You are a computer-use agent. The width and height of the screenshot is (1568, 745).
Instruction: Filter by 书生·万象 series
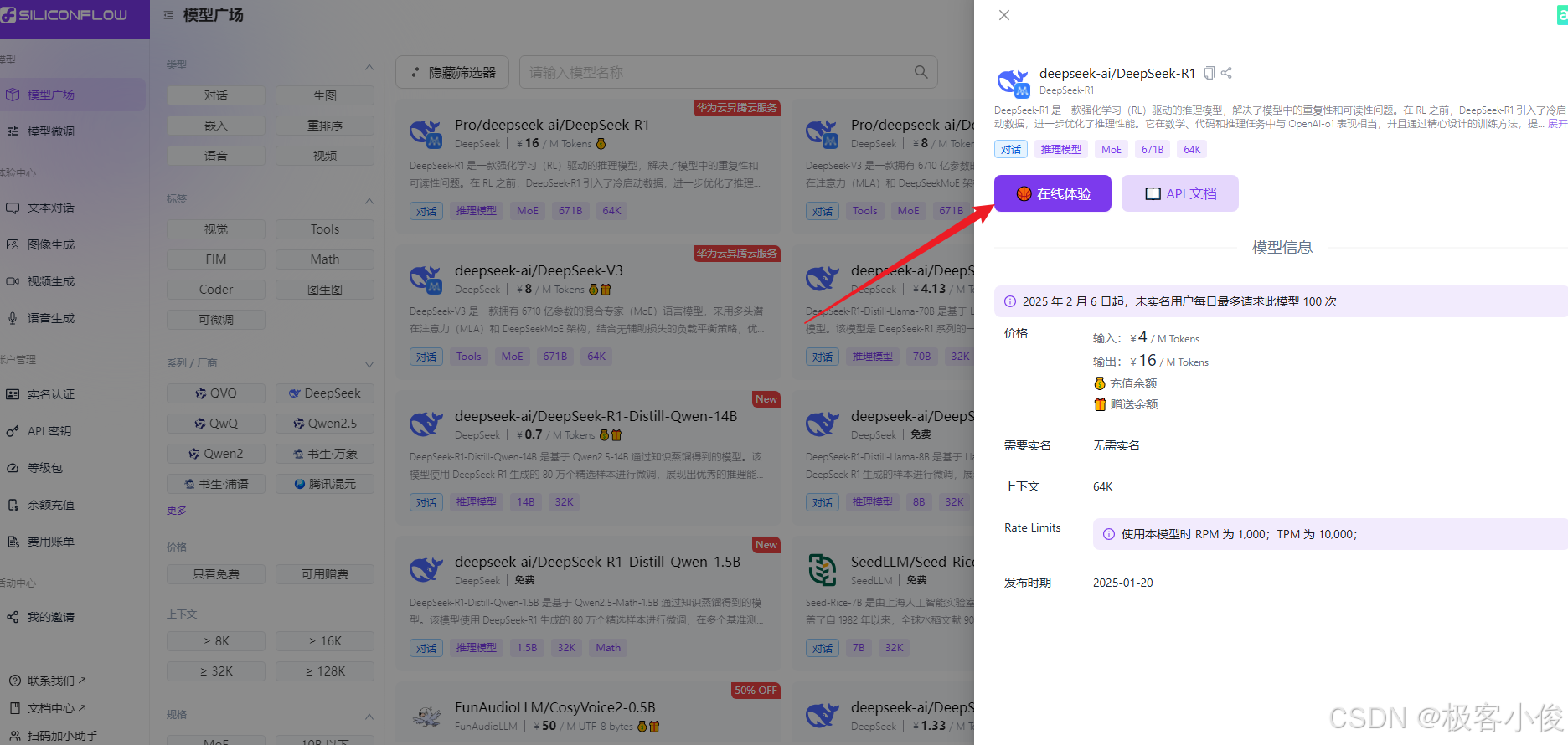coord(325,454)
